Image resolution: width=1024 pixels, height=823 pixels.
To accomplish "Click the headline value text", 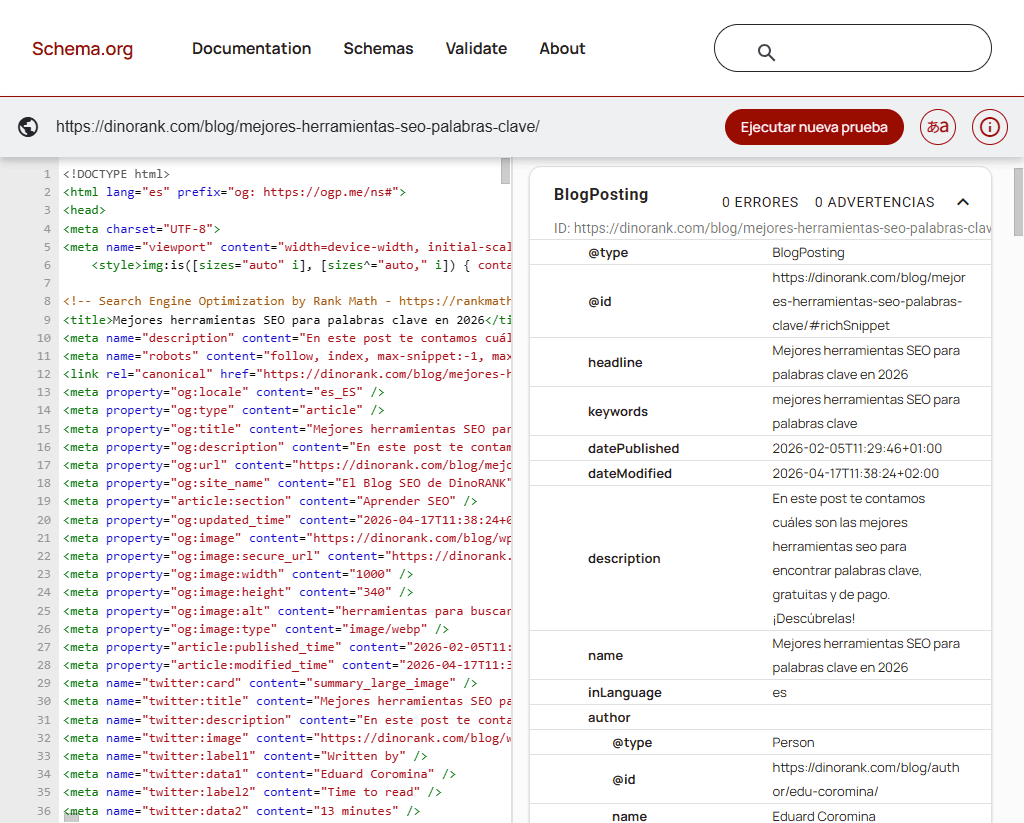I will pyautogui.click(x=866, y=363).
